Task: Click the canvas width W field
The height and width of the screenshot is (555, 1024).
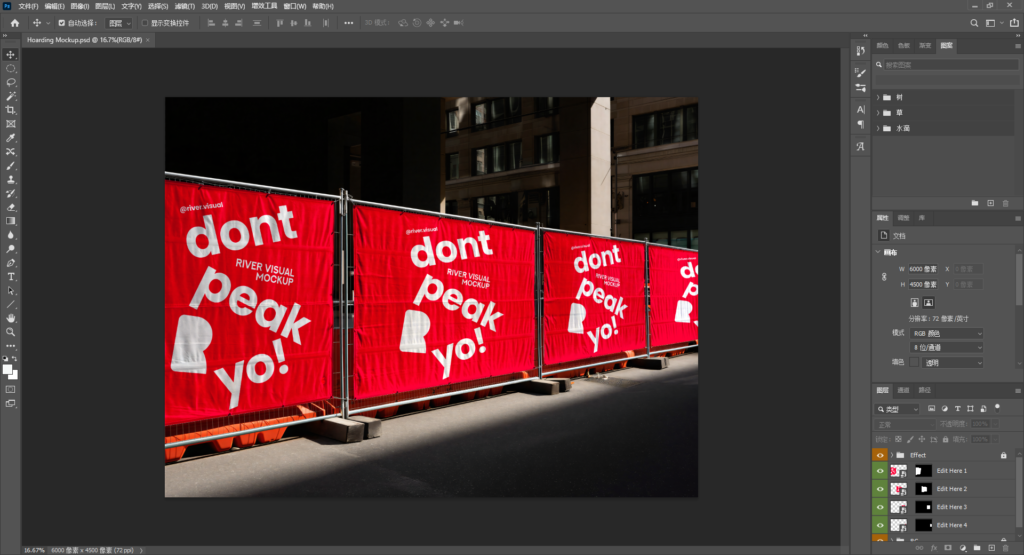Action: 923,269
